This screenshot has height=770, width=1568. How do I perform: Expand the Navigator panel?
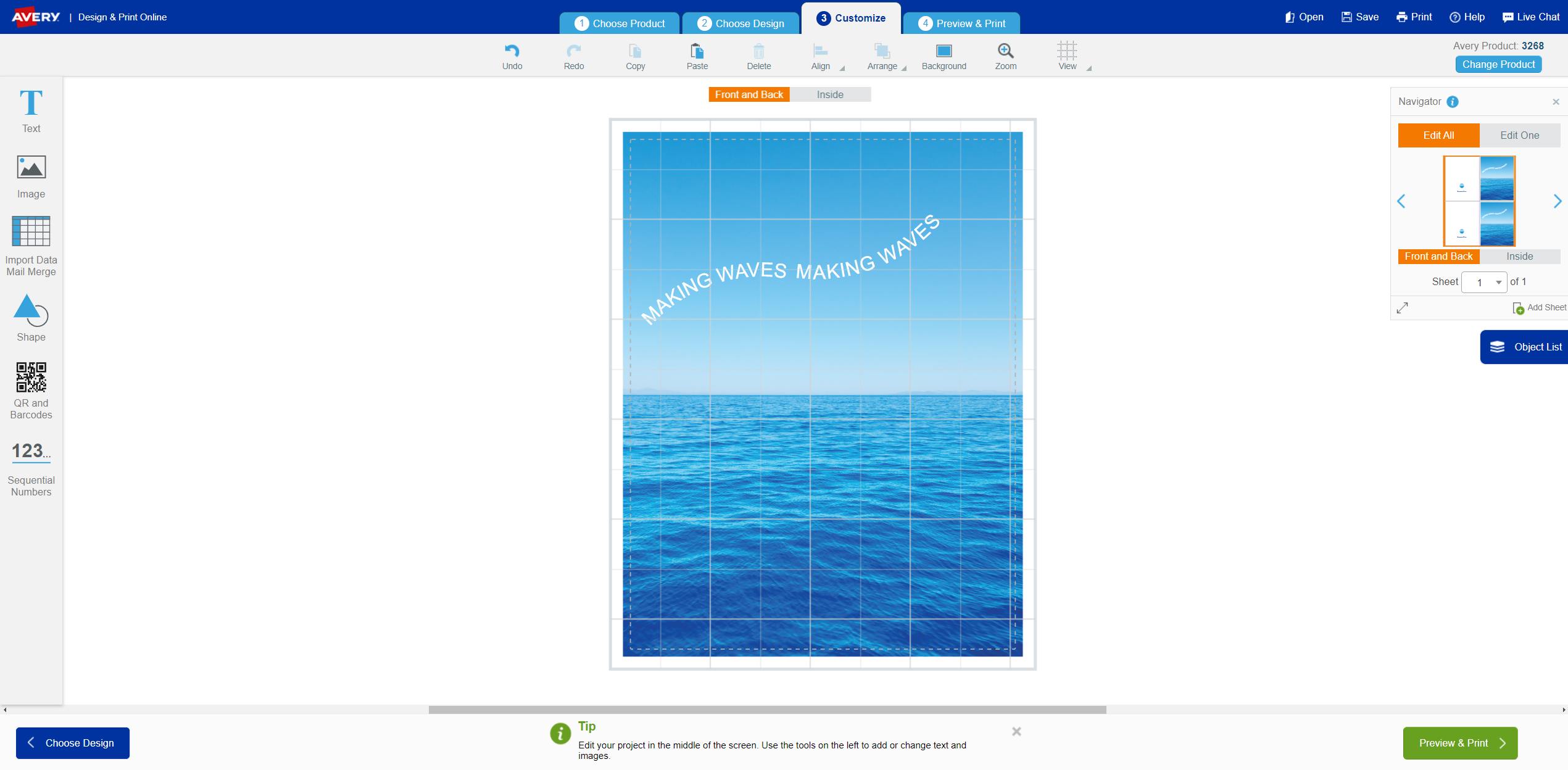[1403, 307]
